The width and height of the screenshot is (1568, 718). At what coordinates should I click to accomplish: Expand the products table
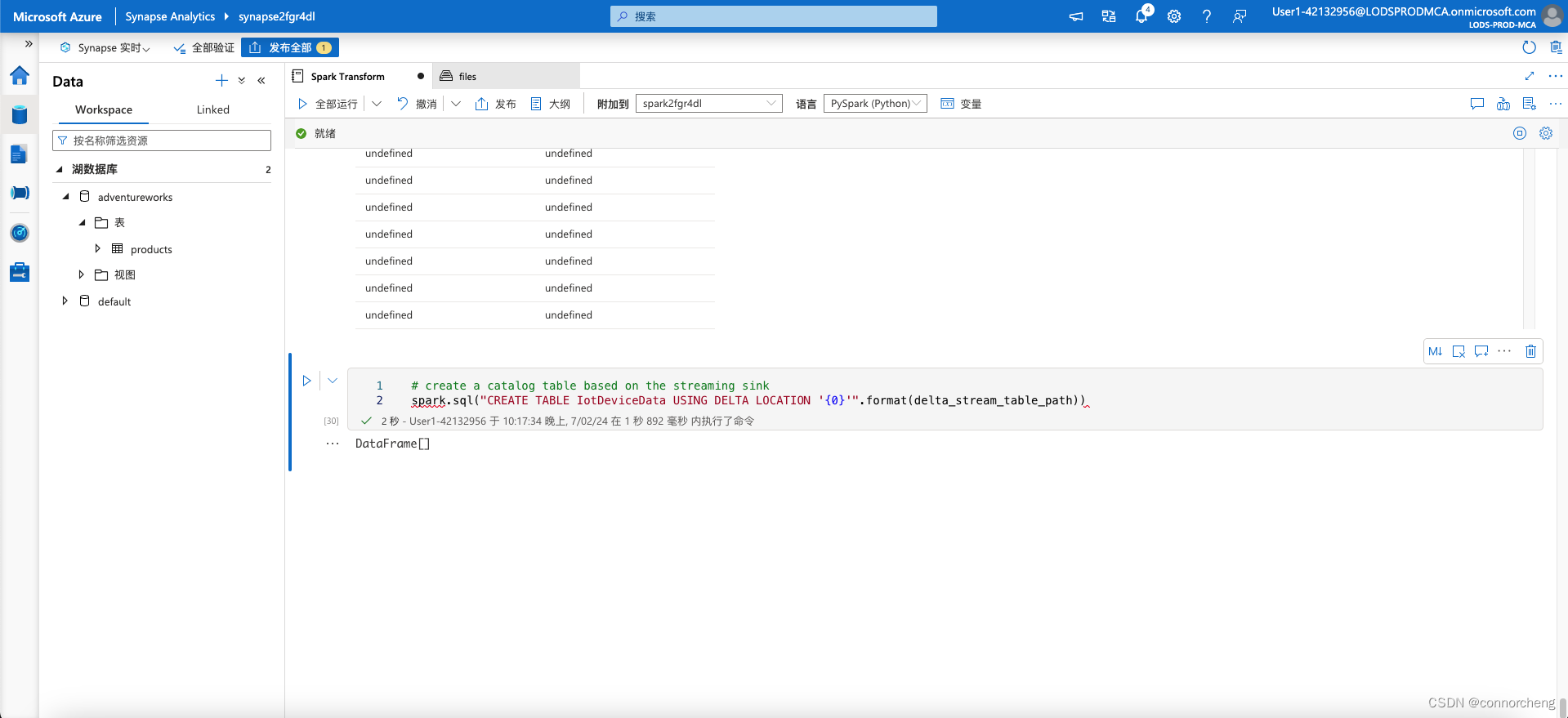pos(97,248)
